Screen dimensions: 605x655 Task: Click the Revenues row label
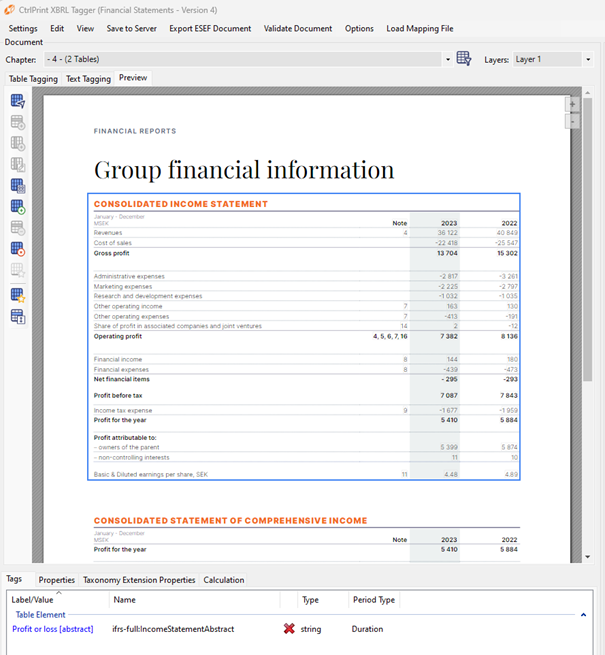coord(108,233)
